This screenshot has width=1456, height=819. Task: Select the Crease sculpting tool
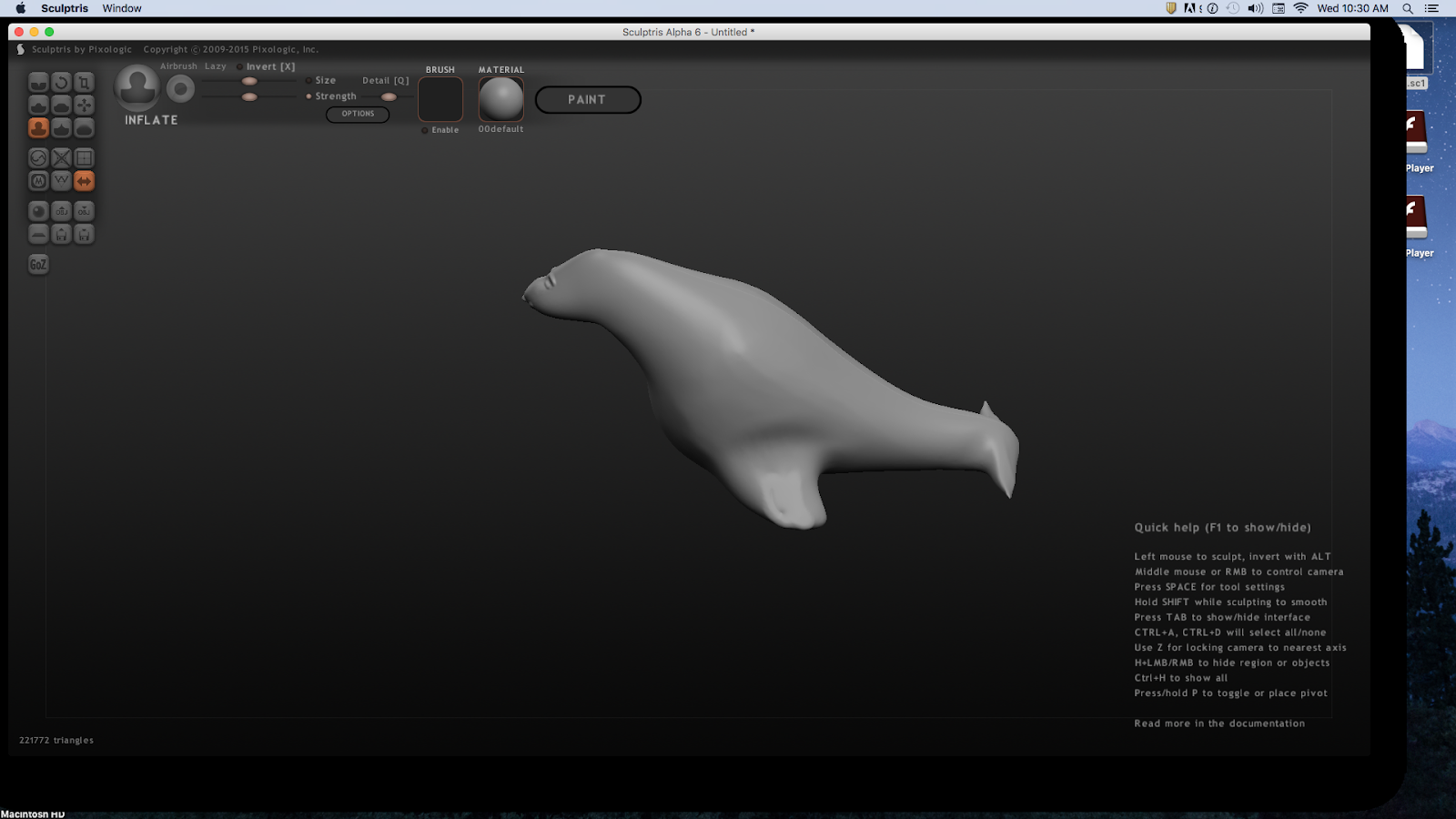[38, 82]
